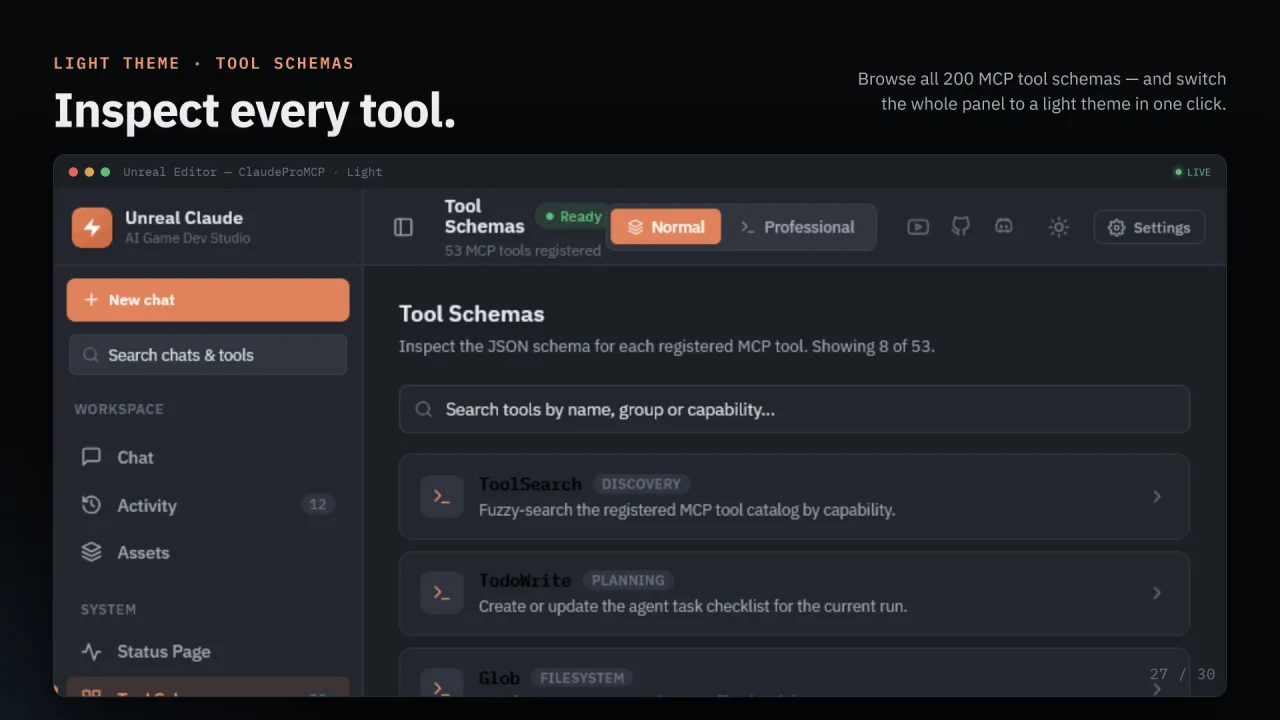1280x720 pixels.
Task: Switch theme with the sun icon
Action: click(x=1059, y=227)
